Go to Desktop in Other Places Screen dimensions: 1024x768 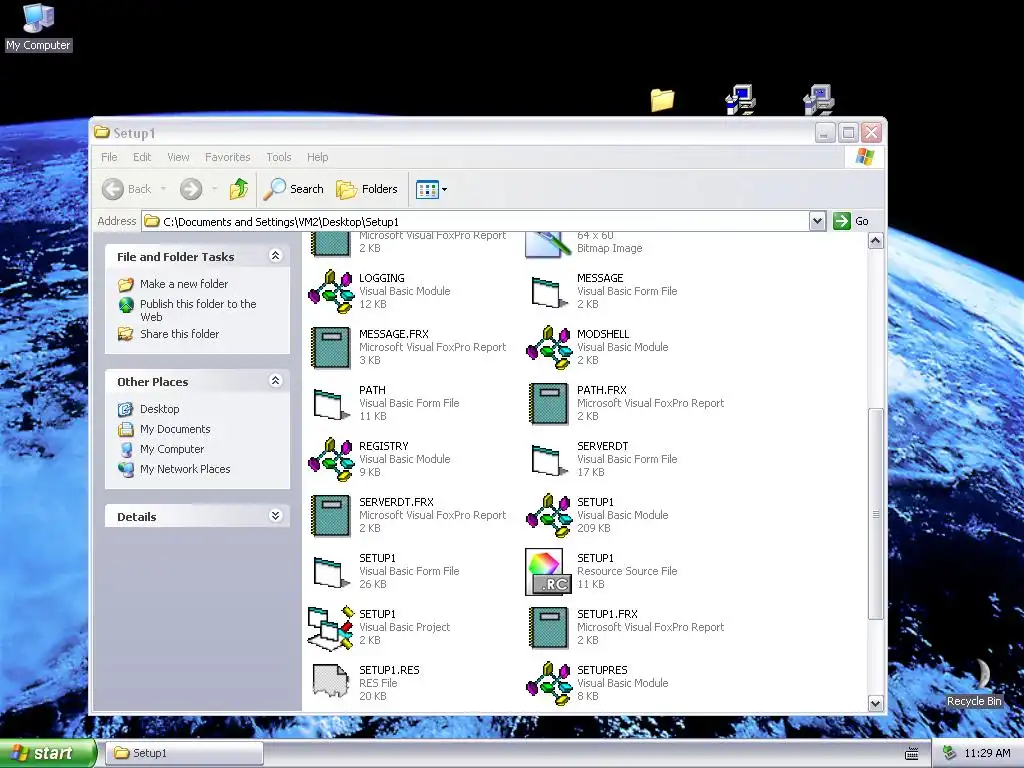[x=159, y=409]
